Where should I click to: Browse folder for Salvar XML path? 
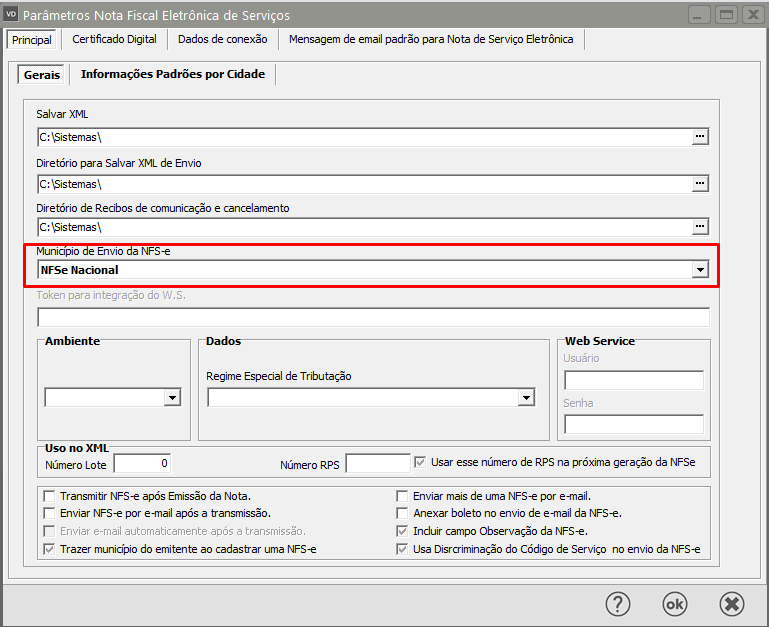pyautogui.click(x=700, y=136)
